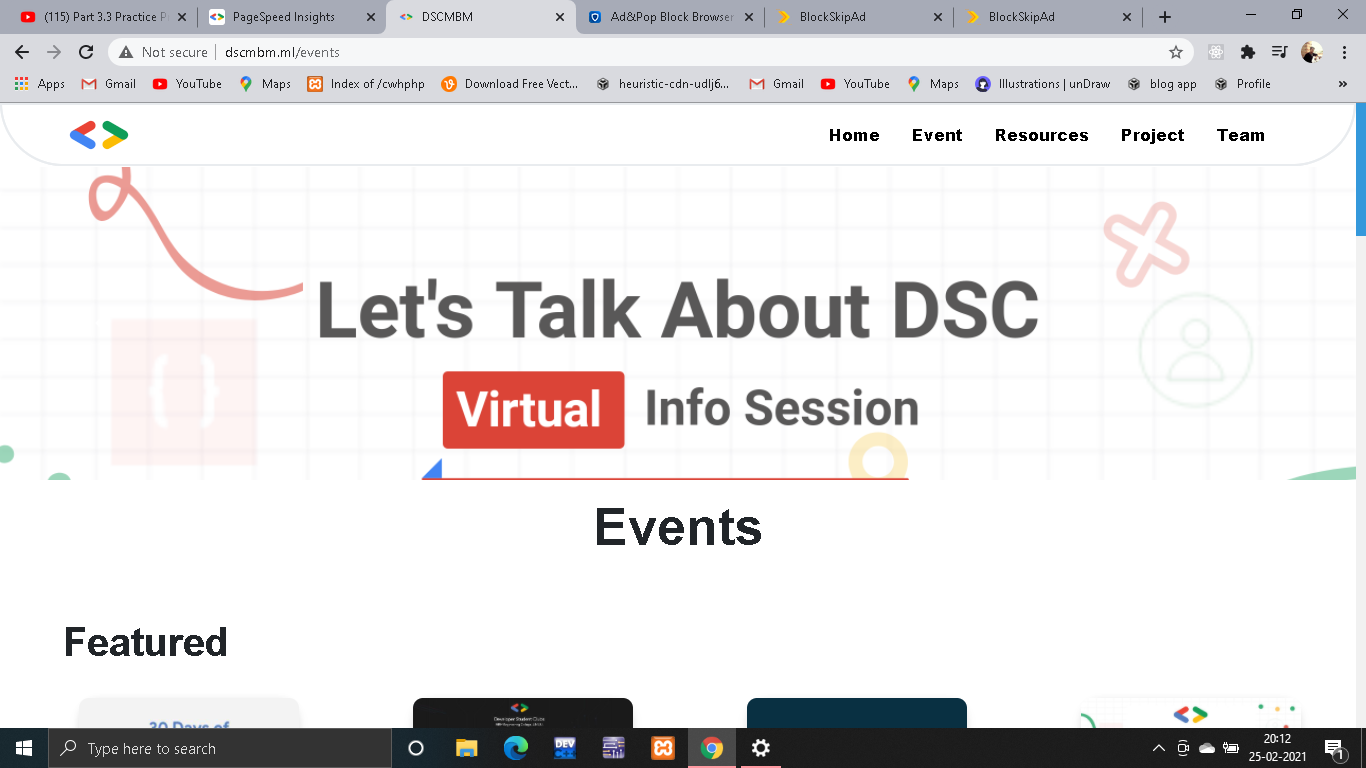This screenshot has width=1366, height=768.
Task: Click the Chrome icon on the taskbar
Action: pyautogui.click(x=711, y=748)
